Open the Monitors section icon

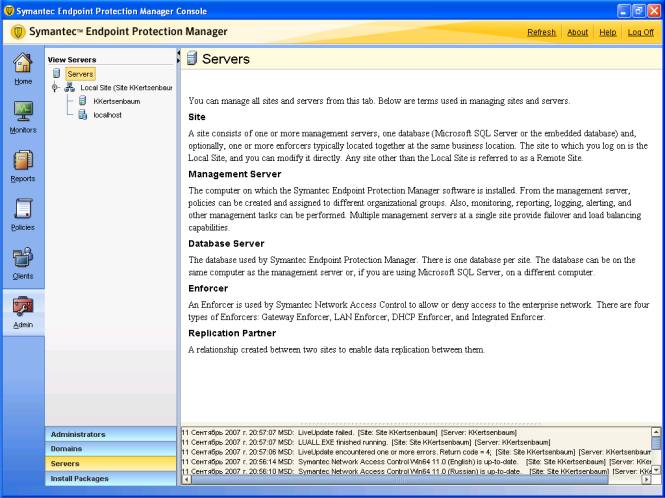click(23, 111)
